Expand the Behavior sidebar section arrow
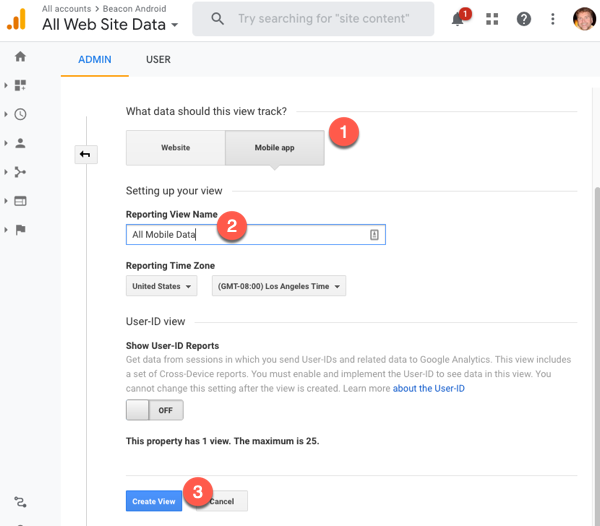Image resolution: width=600 pixels, height=526 pixels. tap(6, 201)
